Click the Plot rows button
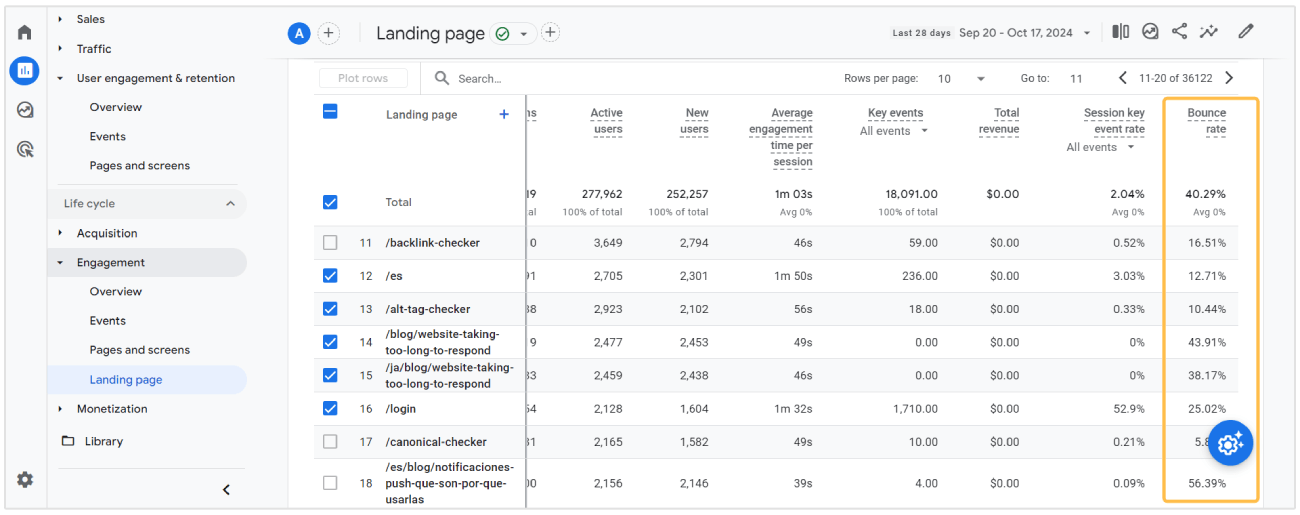The image size is (1300, 515). pos(363,78)
